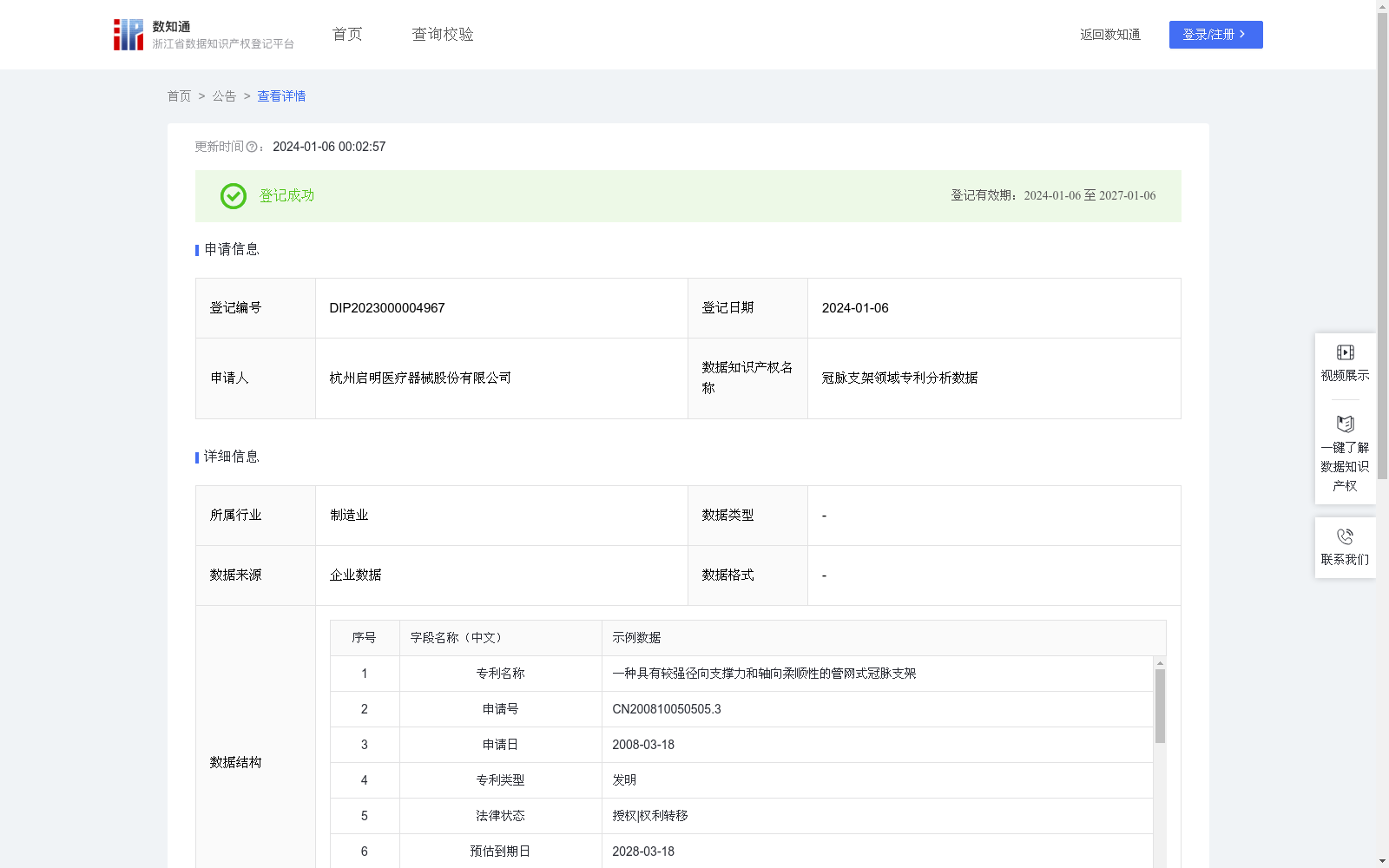Click the 申请号 field cell
Screen dimensions: 1389x868
[500, 709]
